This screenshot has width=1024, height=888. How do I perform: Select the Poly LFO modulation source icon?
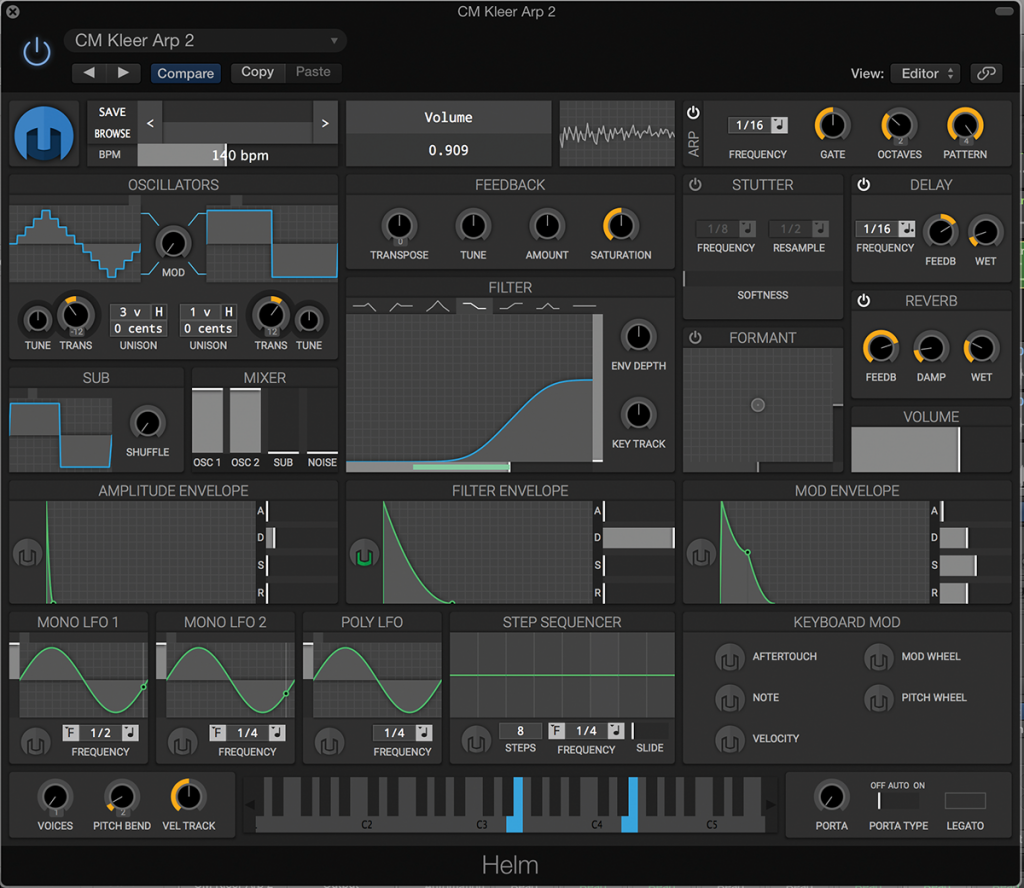(x=329, y=743)
